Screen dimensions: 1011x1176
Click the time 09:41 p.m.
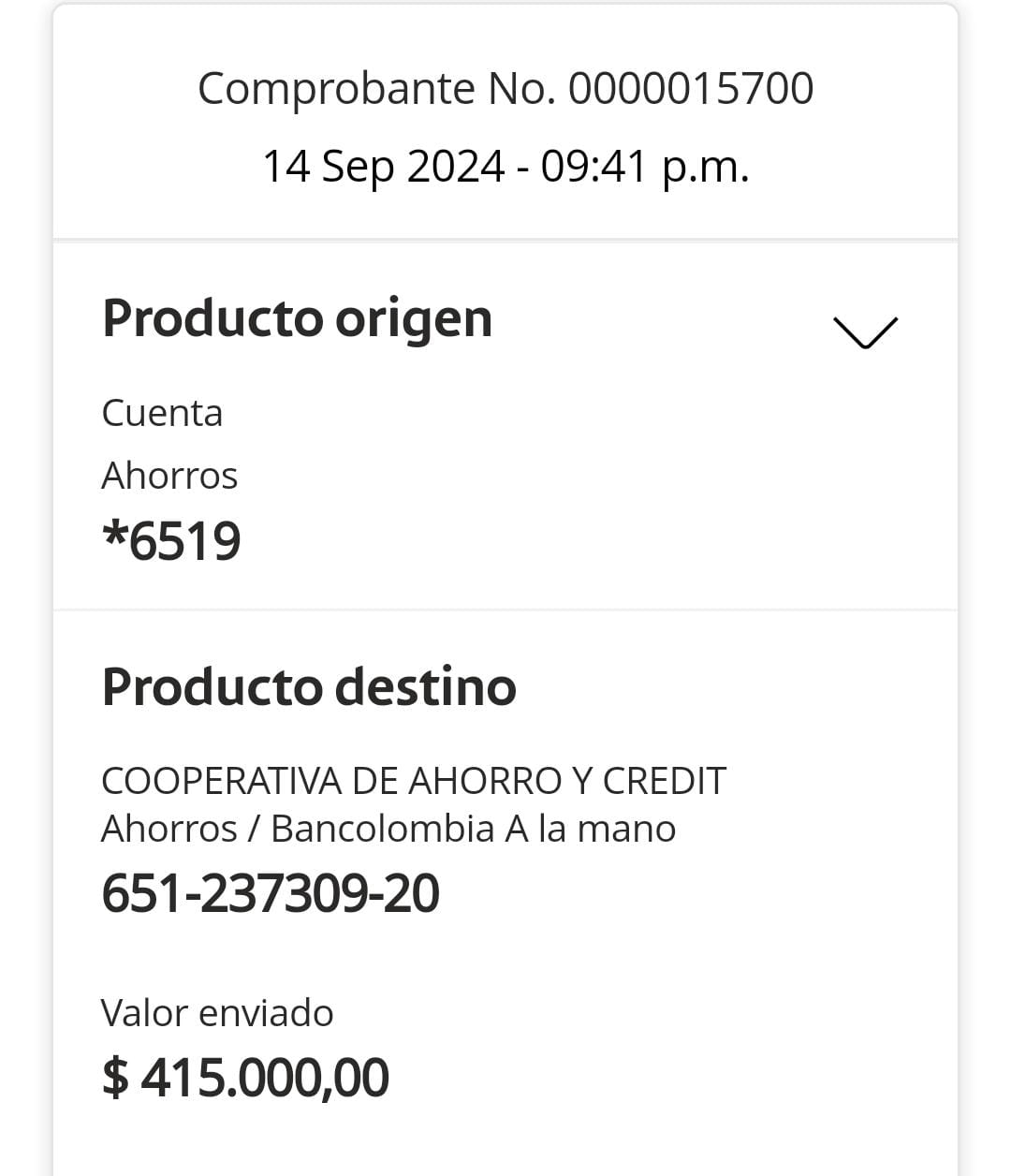click(645, 167)
